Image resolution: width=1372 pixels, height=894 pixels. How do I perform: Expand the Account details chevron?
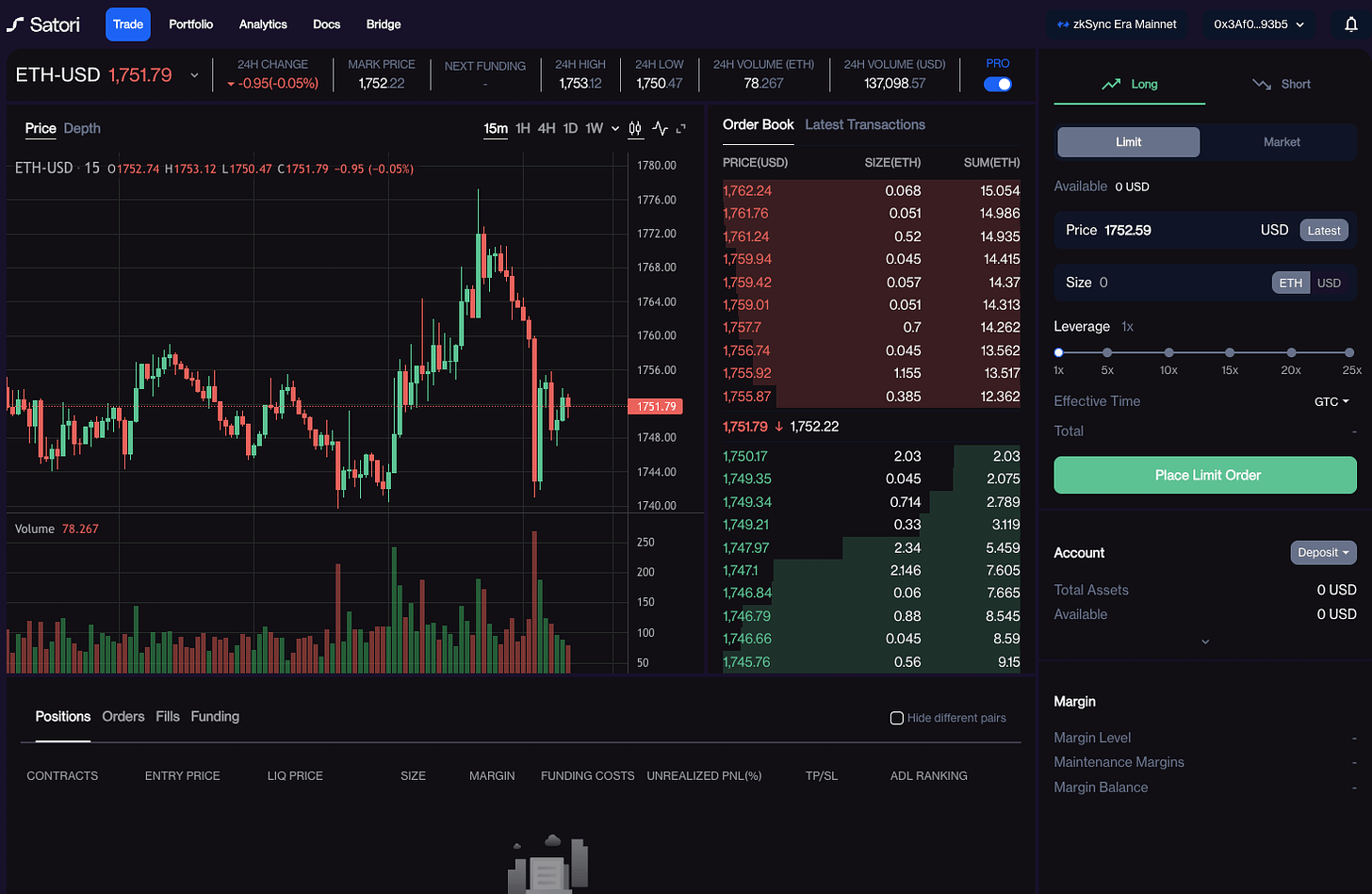click(x=1205, y=642)
